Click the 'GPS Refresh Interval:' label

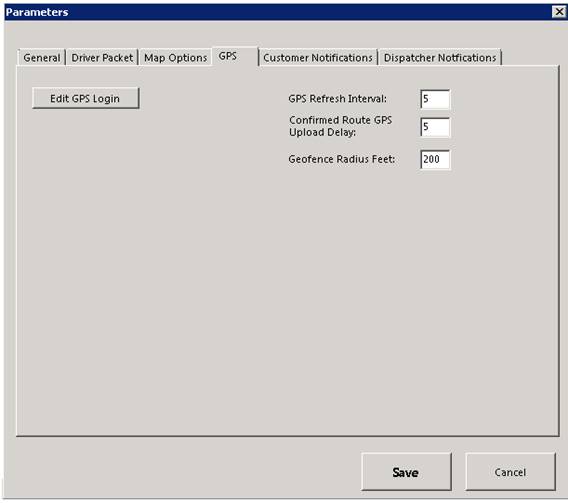(x=338, y=98)
